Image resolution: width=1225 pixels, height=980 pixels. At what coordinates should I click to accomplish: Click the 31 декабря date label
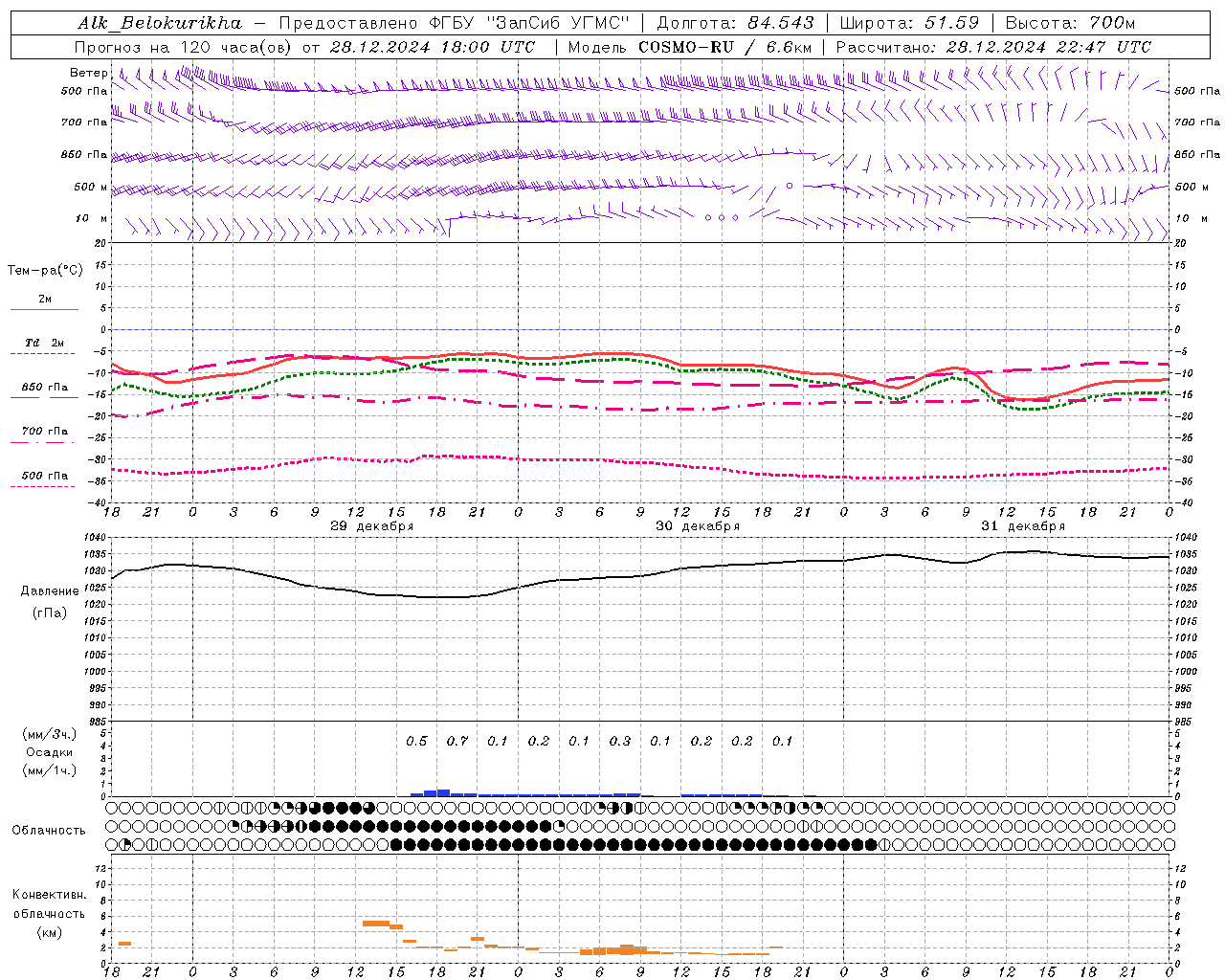(x=1023, y=526)
